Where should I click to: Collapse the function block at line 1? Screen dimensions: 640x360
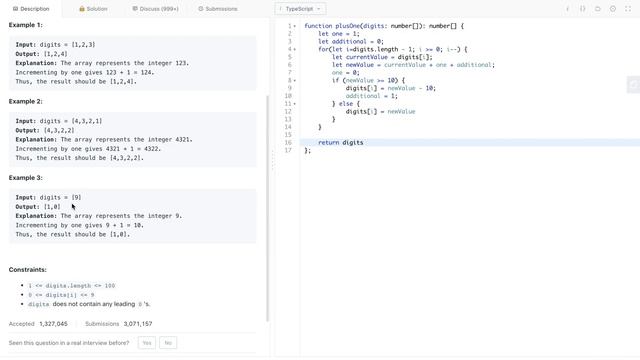click(x=295, y=26)
